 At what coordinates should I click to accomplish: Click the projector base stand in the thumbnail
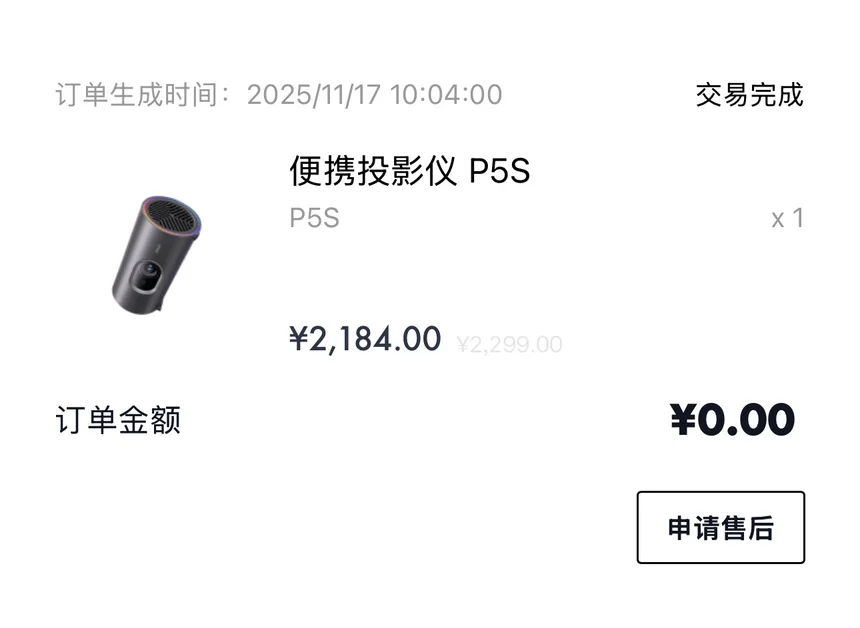click(154, 307)
